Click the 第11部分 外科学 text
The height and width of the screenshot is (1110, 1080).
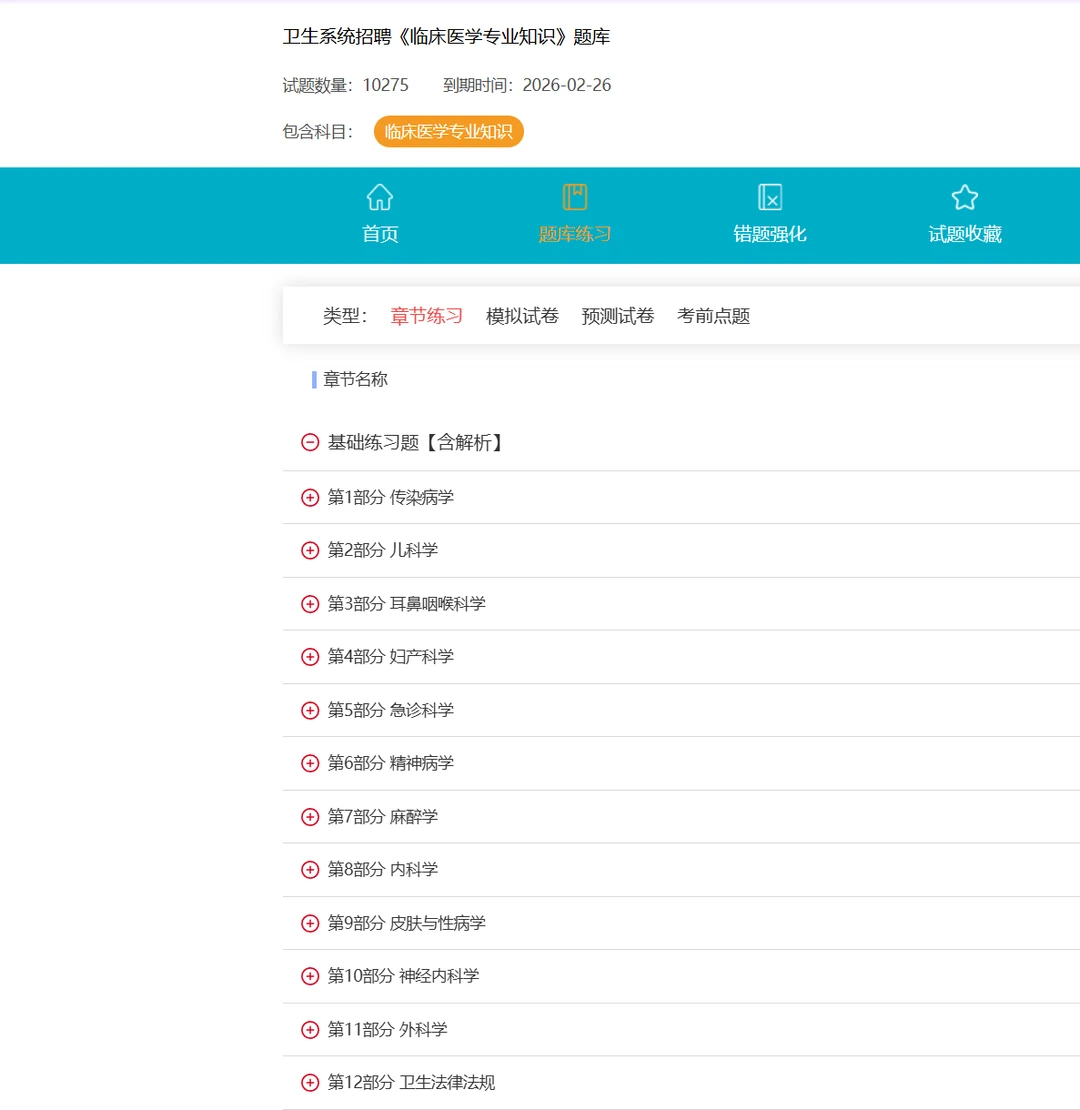coord(387,1029)
